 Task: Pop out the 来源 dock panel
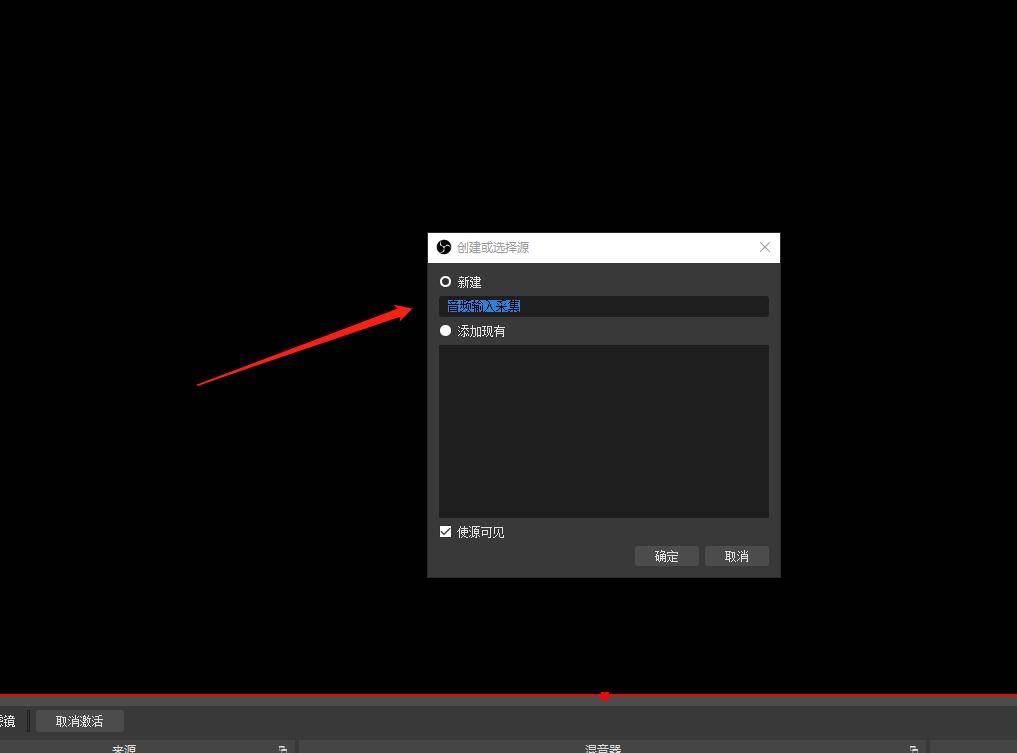coord(283,748)
